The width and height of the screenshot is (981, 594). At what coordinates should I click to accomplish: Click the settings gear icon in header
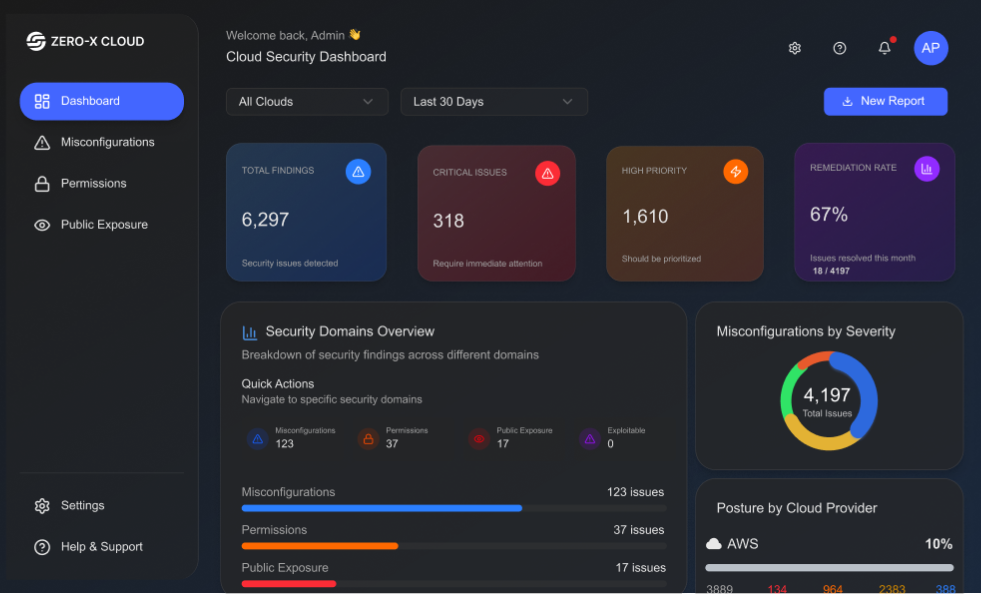[x=795, y=48]
